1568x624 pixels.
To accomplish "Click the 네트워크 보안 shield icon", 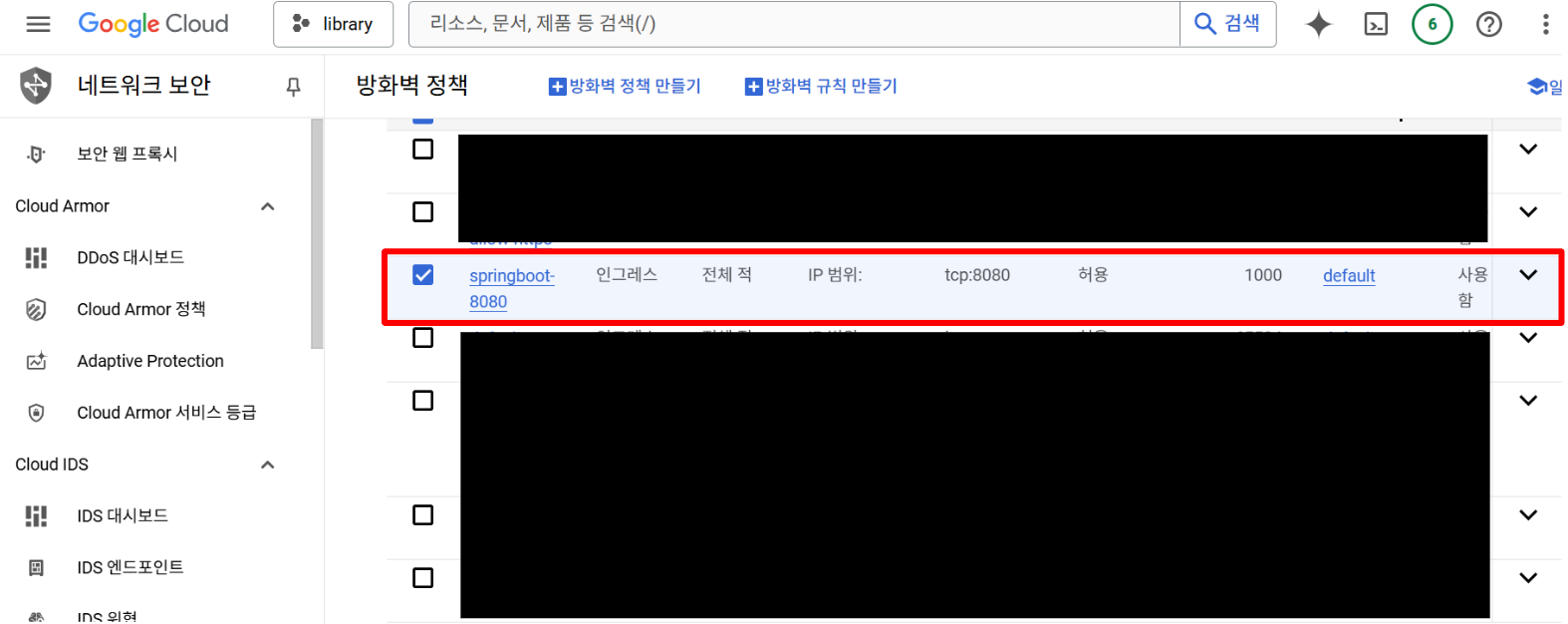I will click(36, 86).
